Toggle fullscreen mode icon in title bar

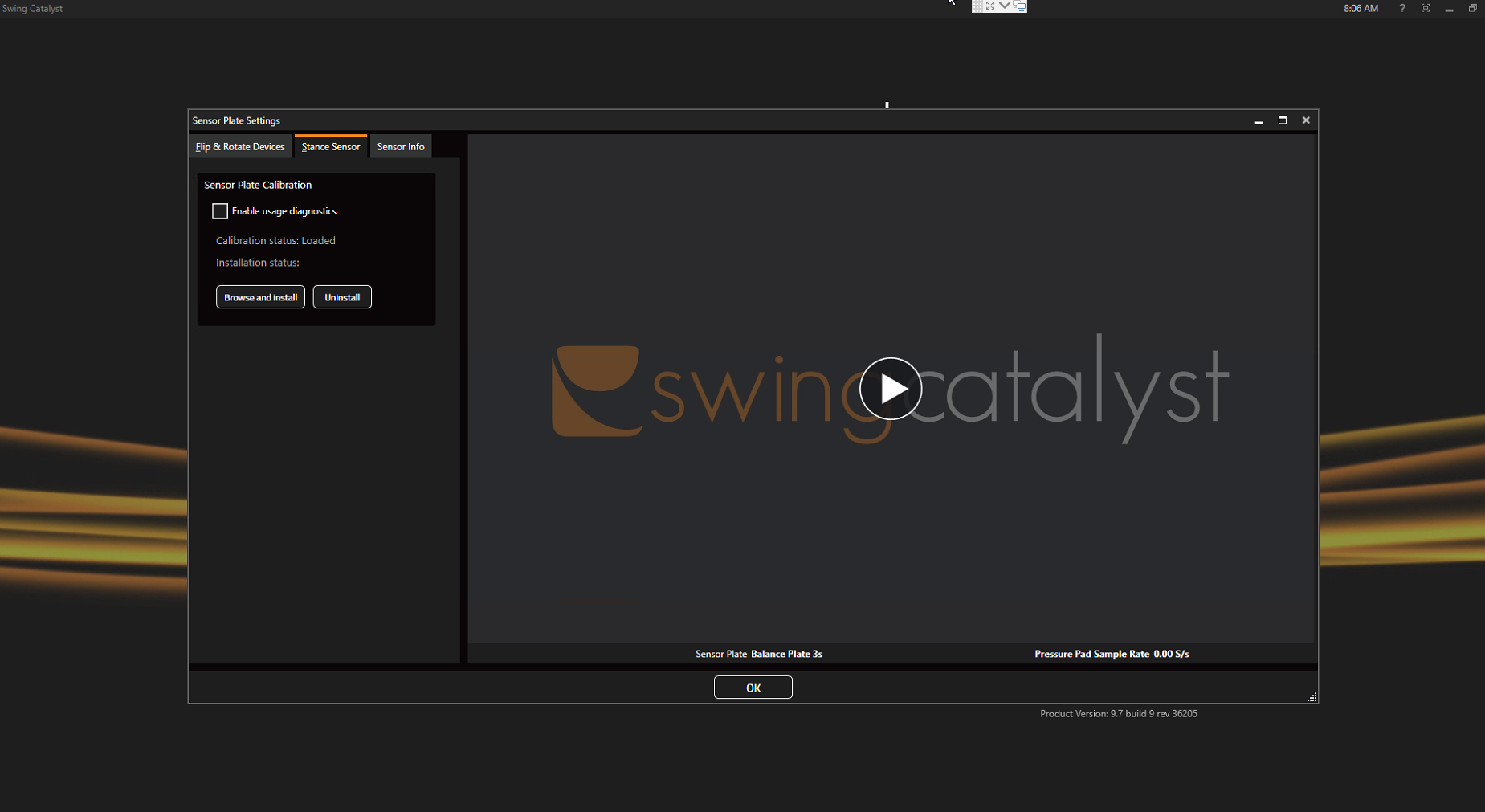click(1426, 8)
